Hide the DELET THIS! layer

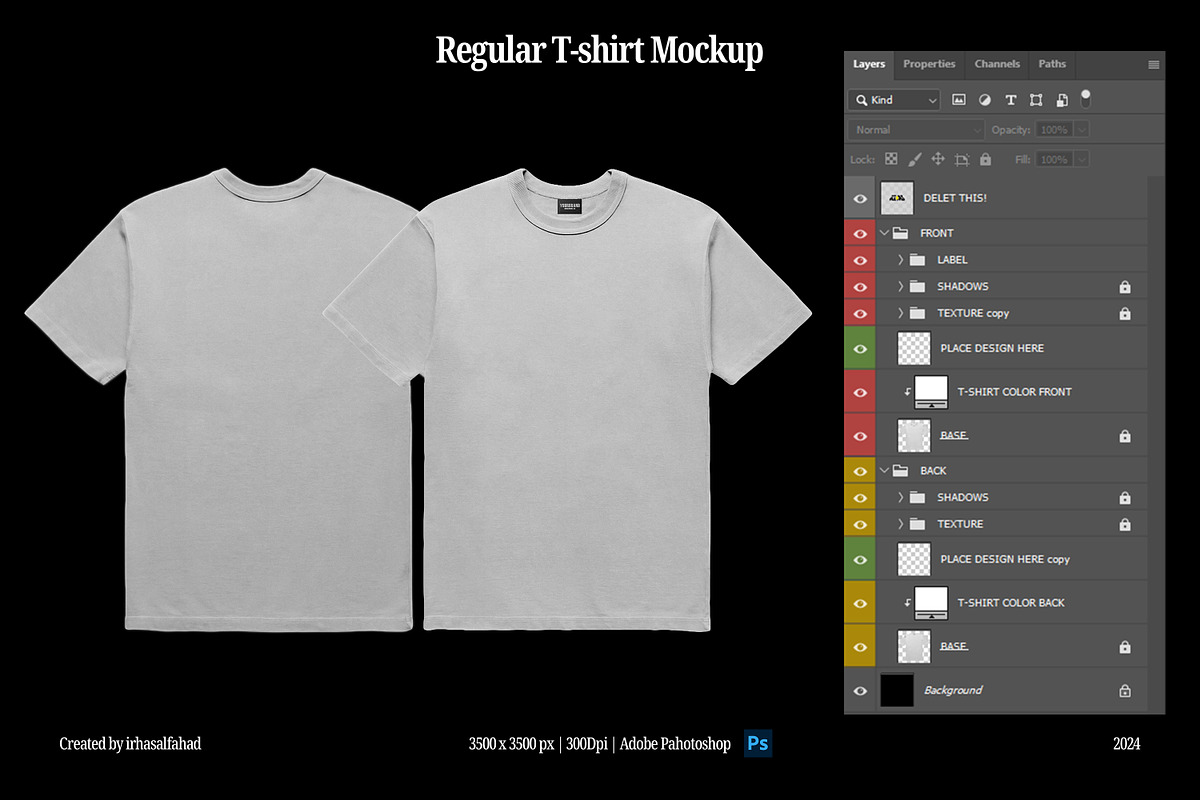[x=860, y=198]
